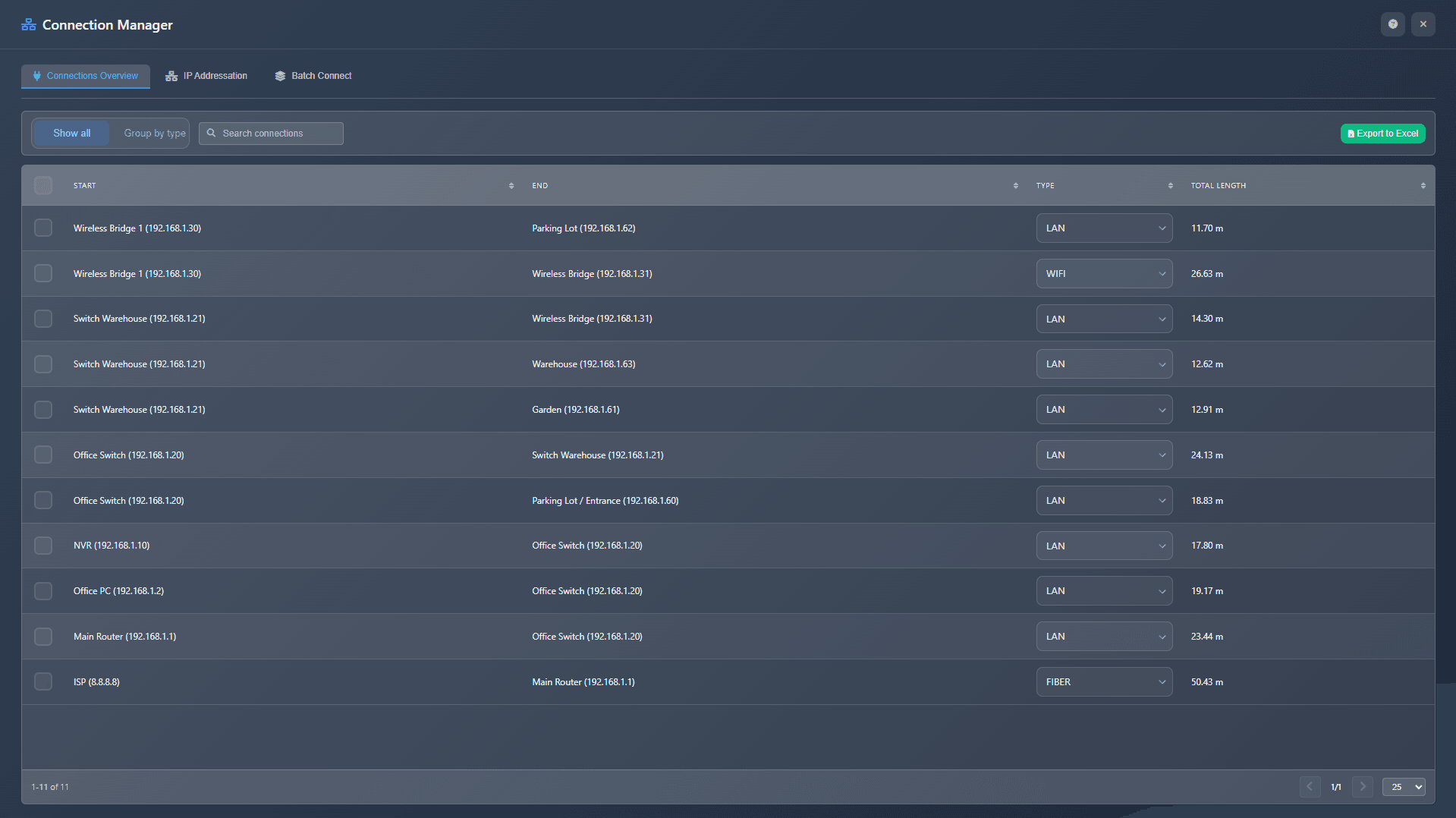Screen dimensions: 1456x818
Task: Activate the Show all view button
Action: pyautogui.click(x=72, y=134)
